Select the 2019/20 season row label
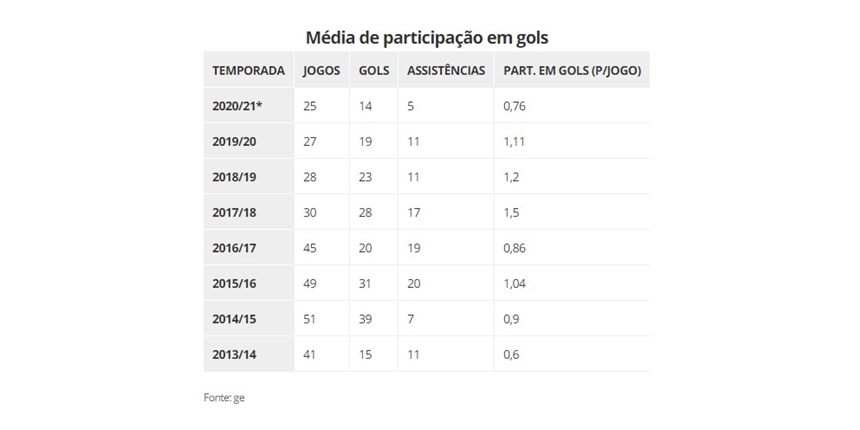Image resolution: width=860 pixels, height=430 pixels. tap(235, 141)
